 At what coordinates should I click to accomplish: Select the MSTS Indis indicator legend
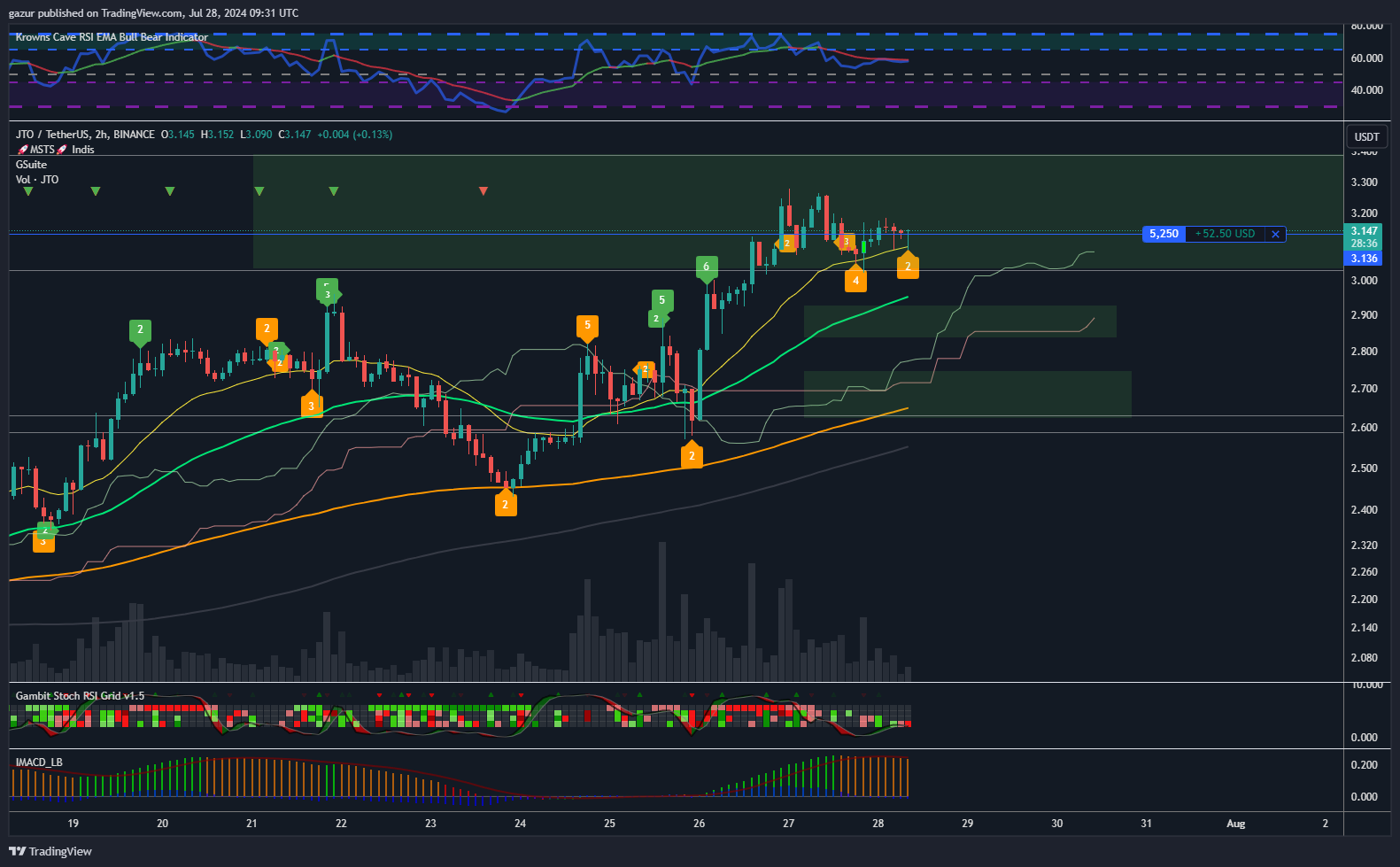tap(56, 150)
